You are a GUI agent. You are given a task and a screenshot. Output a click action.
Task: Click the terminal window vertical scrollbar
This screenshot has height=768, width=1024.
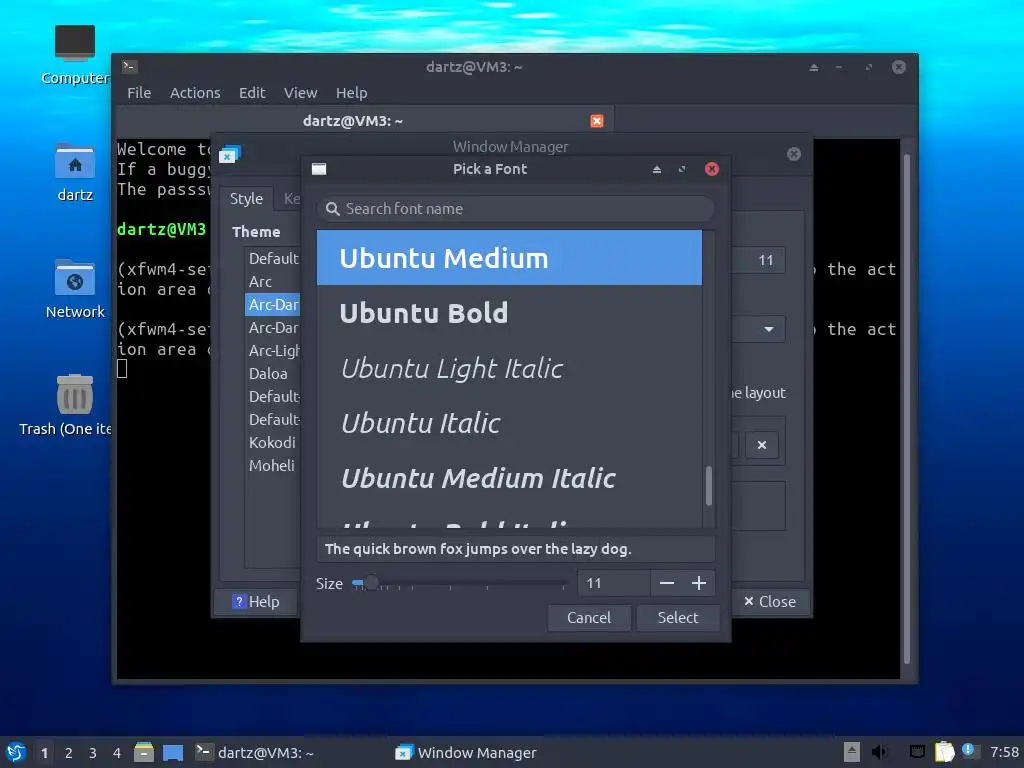(906, 408)
